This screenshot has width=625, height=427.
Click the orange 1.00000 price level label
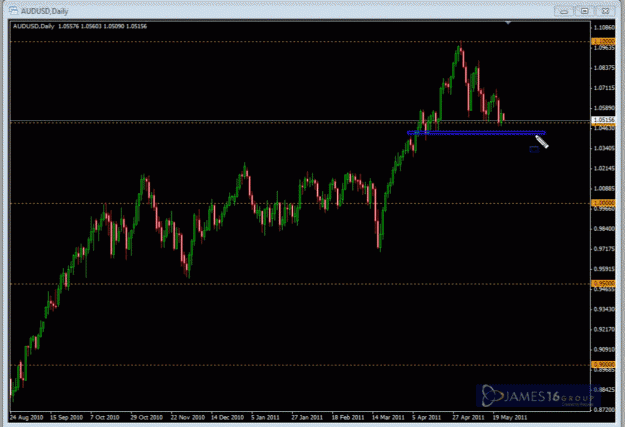coord(603,203)
